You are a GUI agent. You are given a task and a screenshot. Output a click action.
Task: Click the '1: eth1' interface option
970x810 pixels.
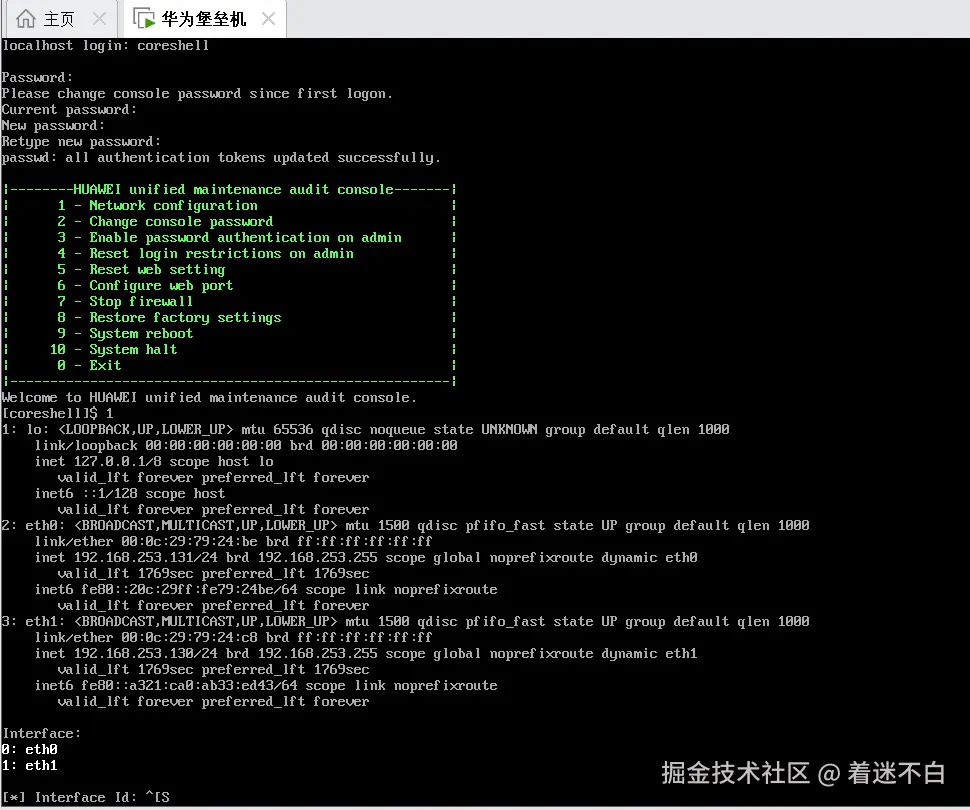pos(30,766)
